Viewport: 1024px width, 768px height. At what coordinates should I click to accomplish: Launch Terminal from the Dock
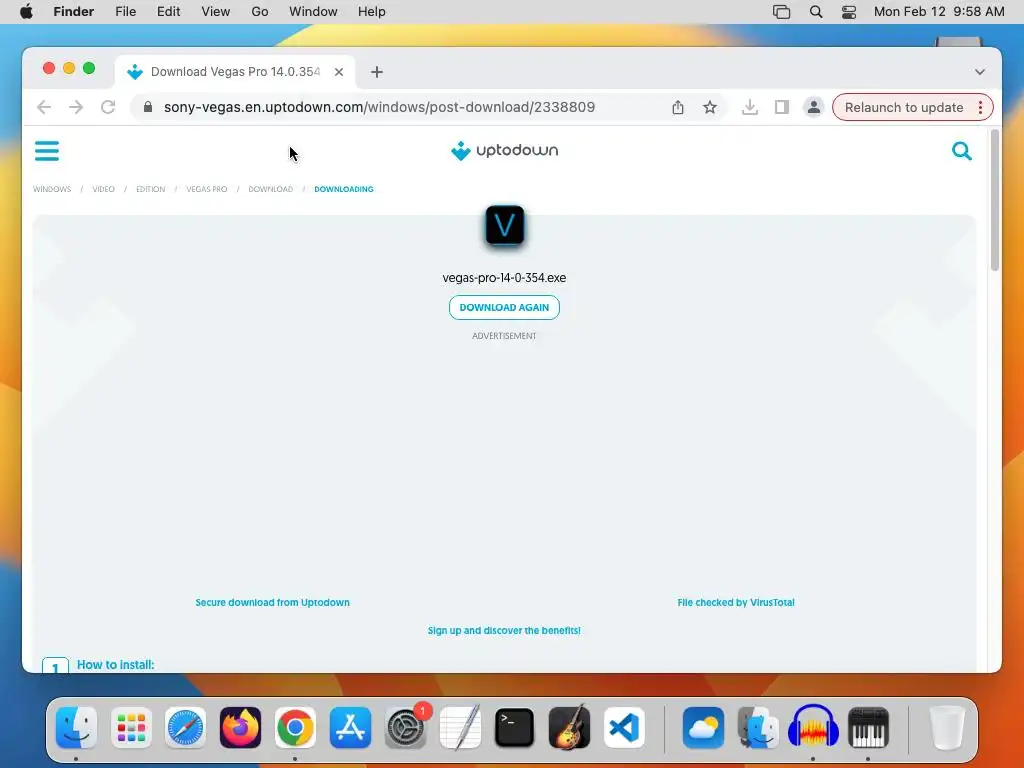click(x=515, y=727)
